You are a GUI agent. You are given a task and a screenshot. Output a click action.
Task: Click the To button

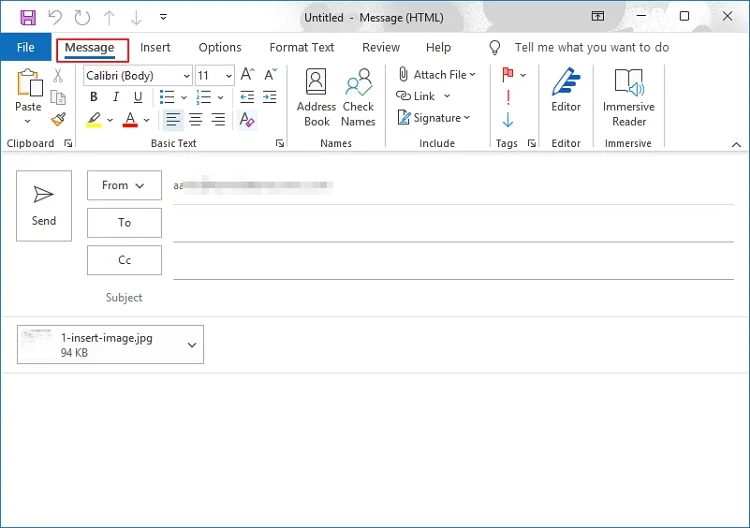[124, 222]
